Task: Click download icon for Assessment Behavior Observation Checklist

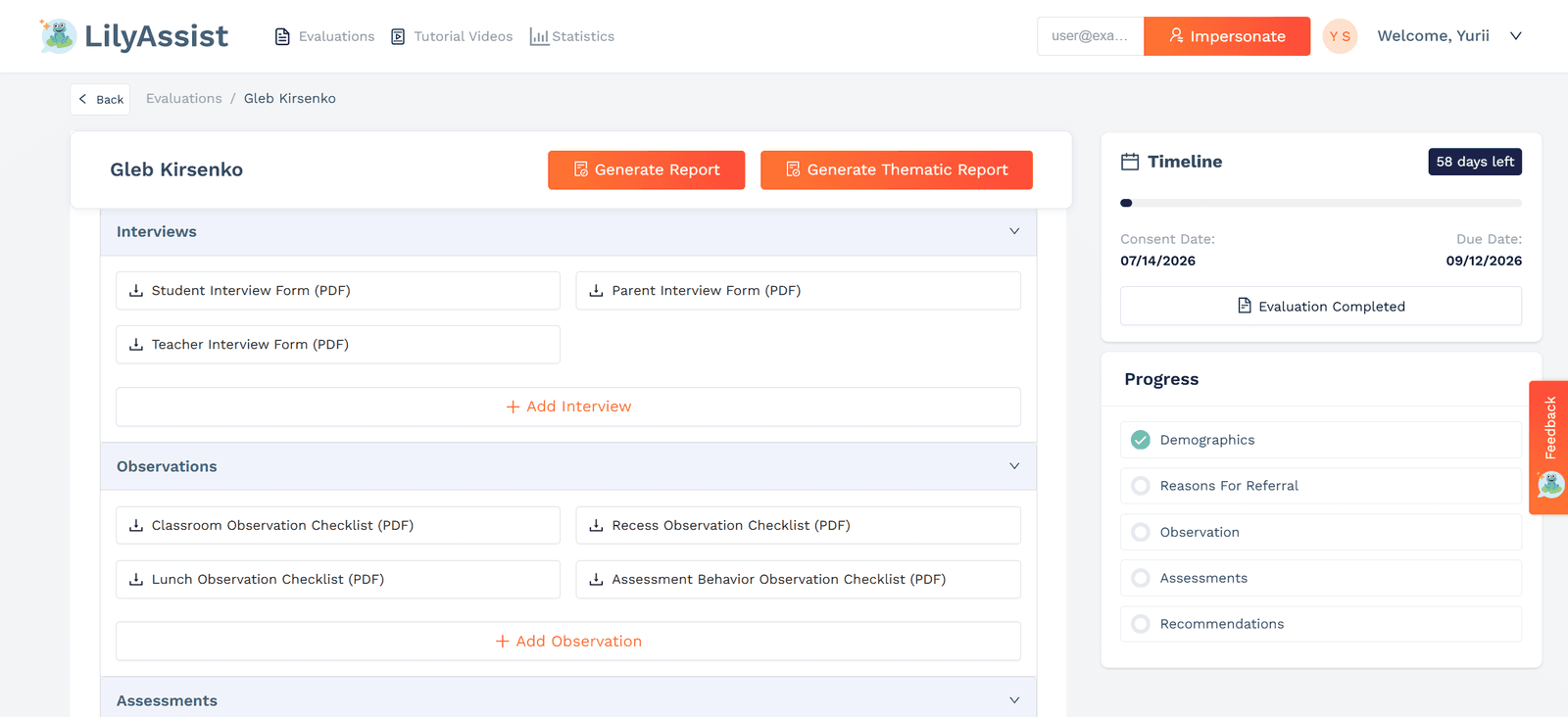Action: (x=596, y=580)
